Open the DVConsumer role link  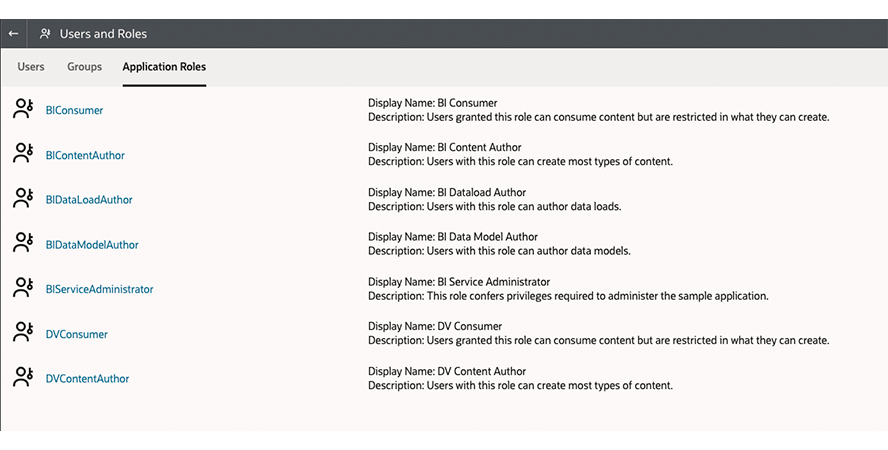pos(76,334)
